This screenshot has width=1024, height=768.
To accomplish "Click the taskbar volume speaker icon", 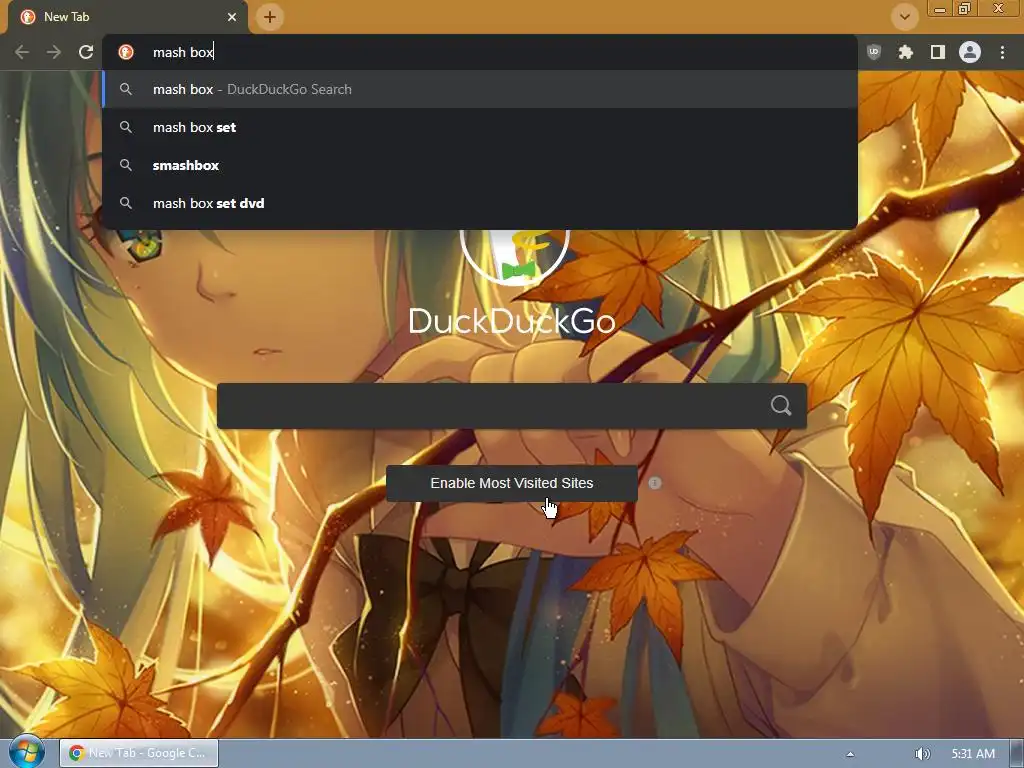I will point(922,754).
